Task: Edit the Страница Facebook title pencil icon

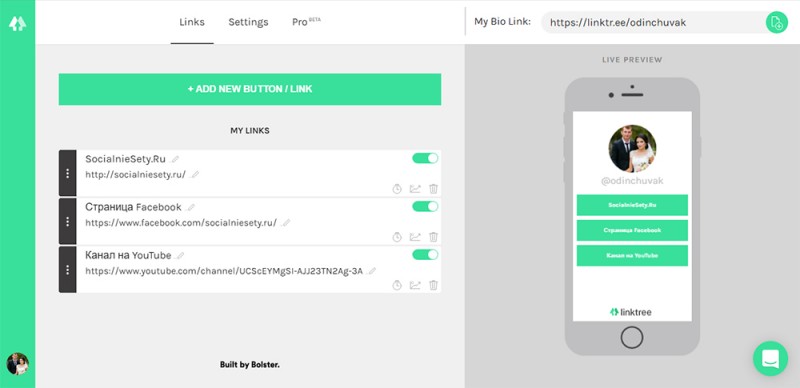Action: click(191, 207)
